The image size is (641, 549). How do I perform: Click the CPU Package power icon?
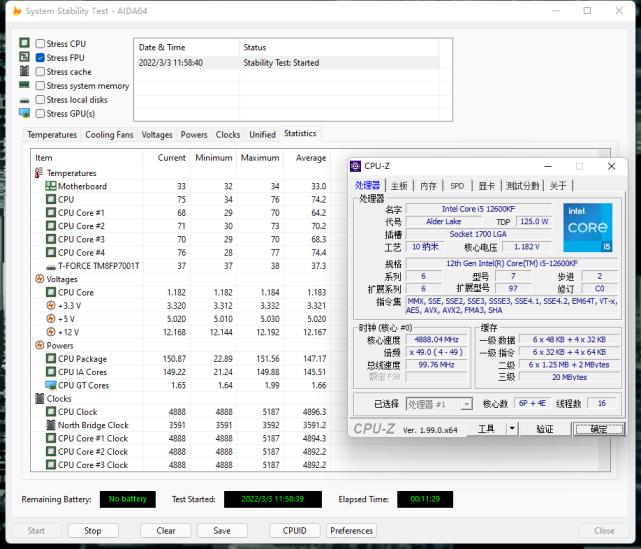click(x=51, y=359)
